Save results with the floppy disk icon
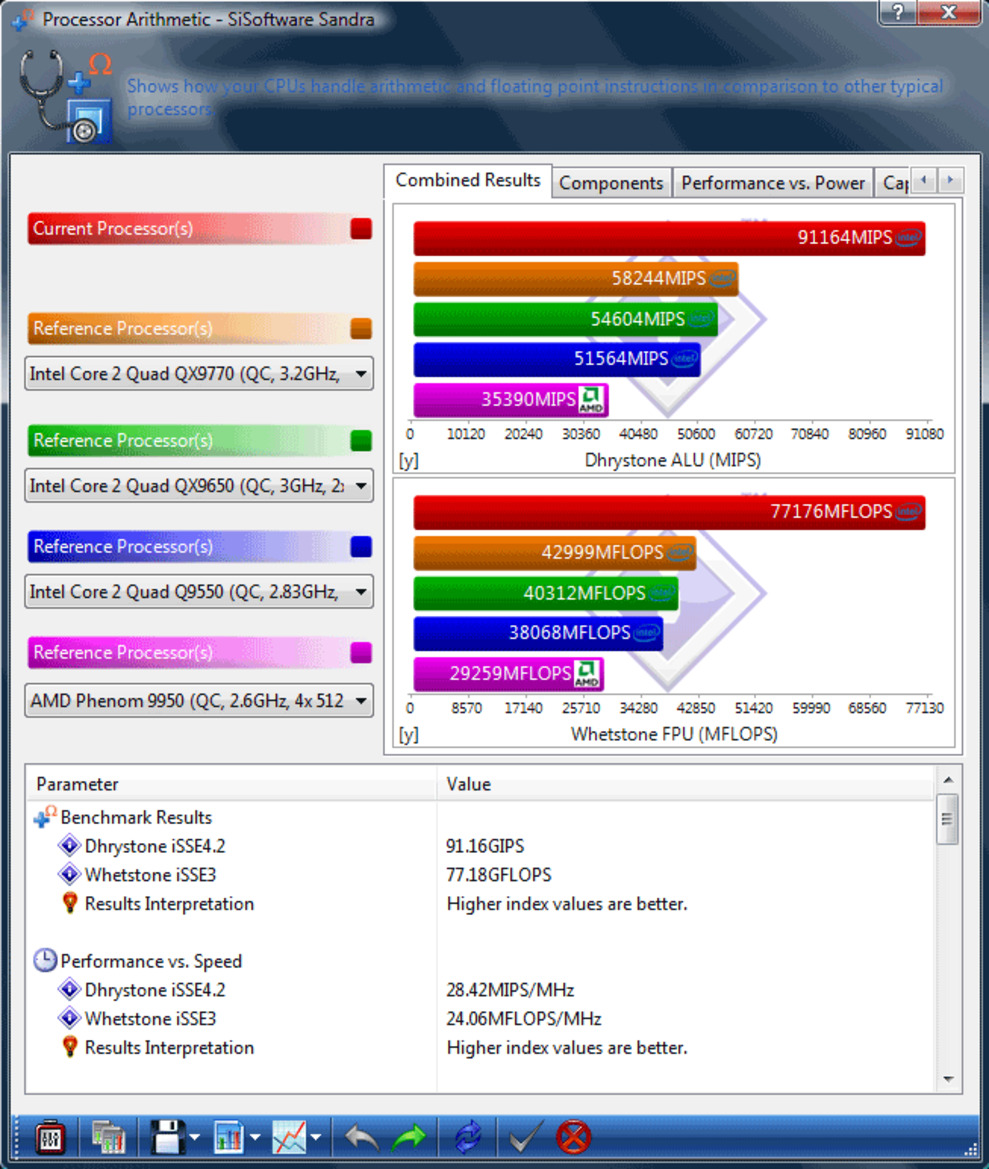 coord(168,1138)
